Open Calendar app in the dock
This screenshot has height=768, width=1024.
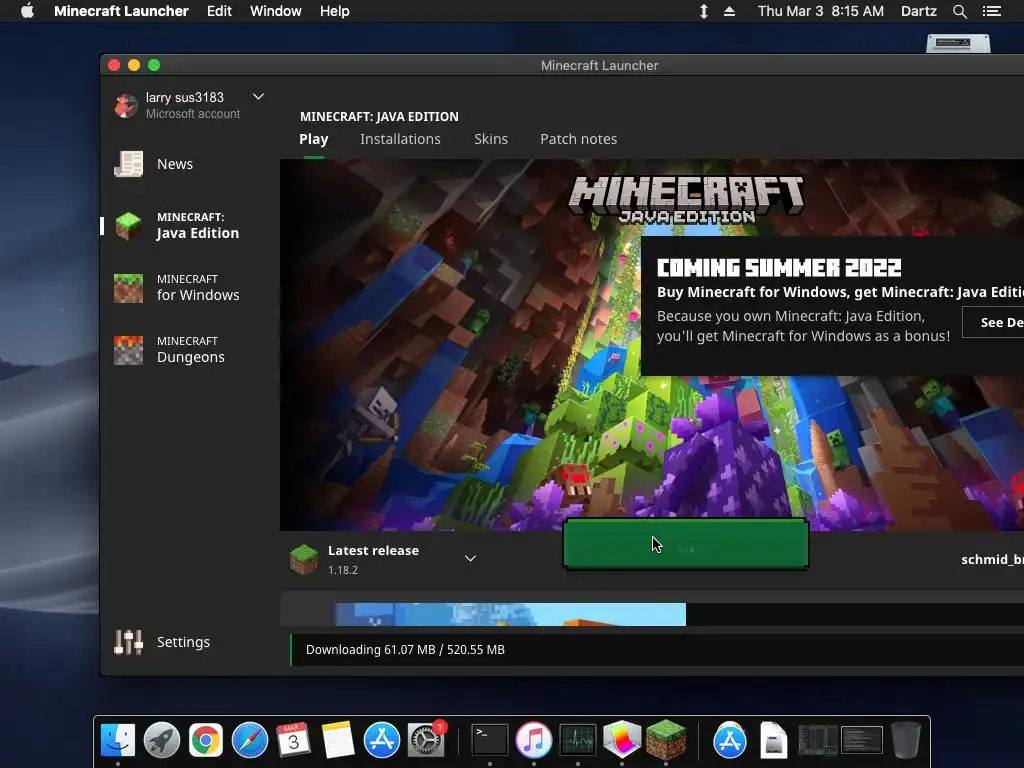[293, 740]
